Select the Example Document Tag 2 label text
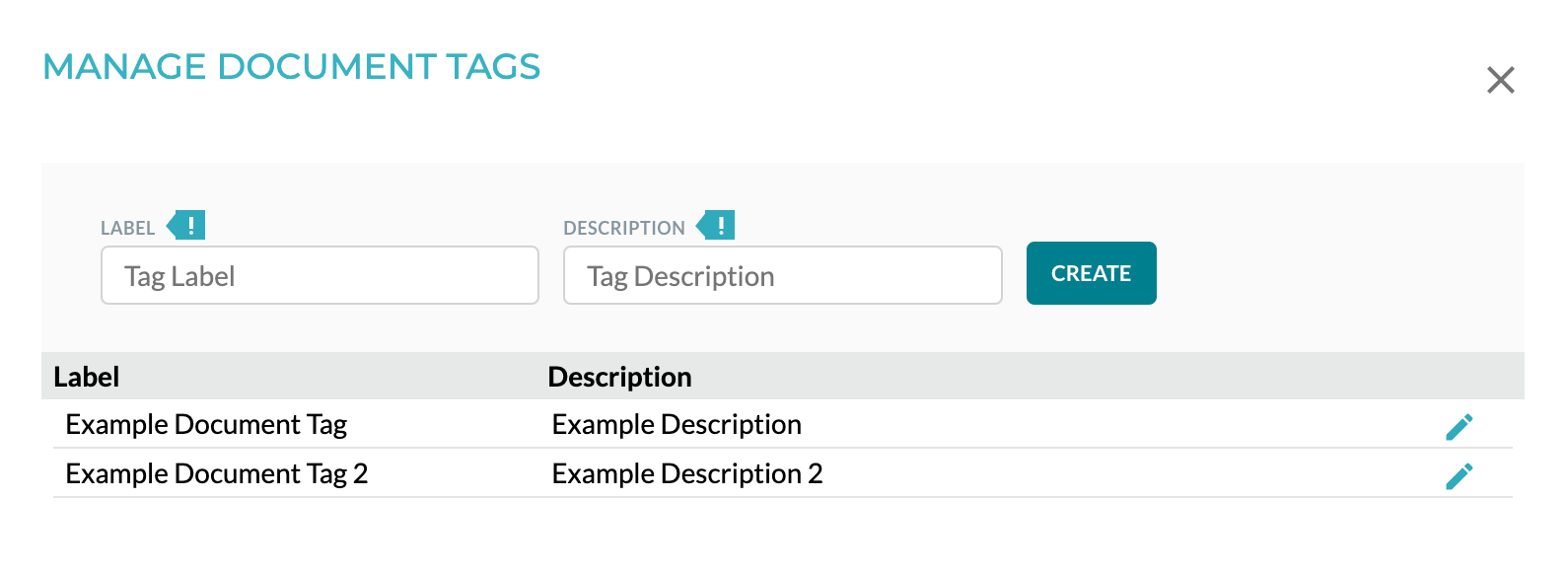Screen dimensions: 1568x570 [x=216, y=474]
